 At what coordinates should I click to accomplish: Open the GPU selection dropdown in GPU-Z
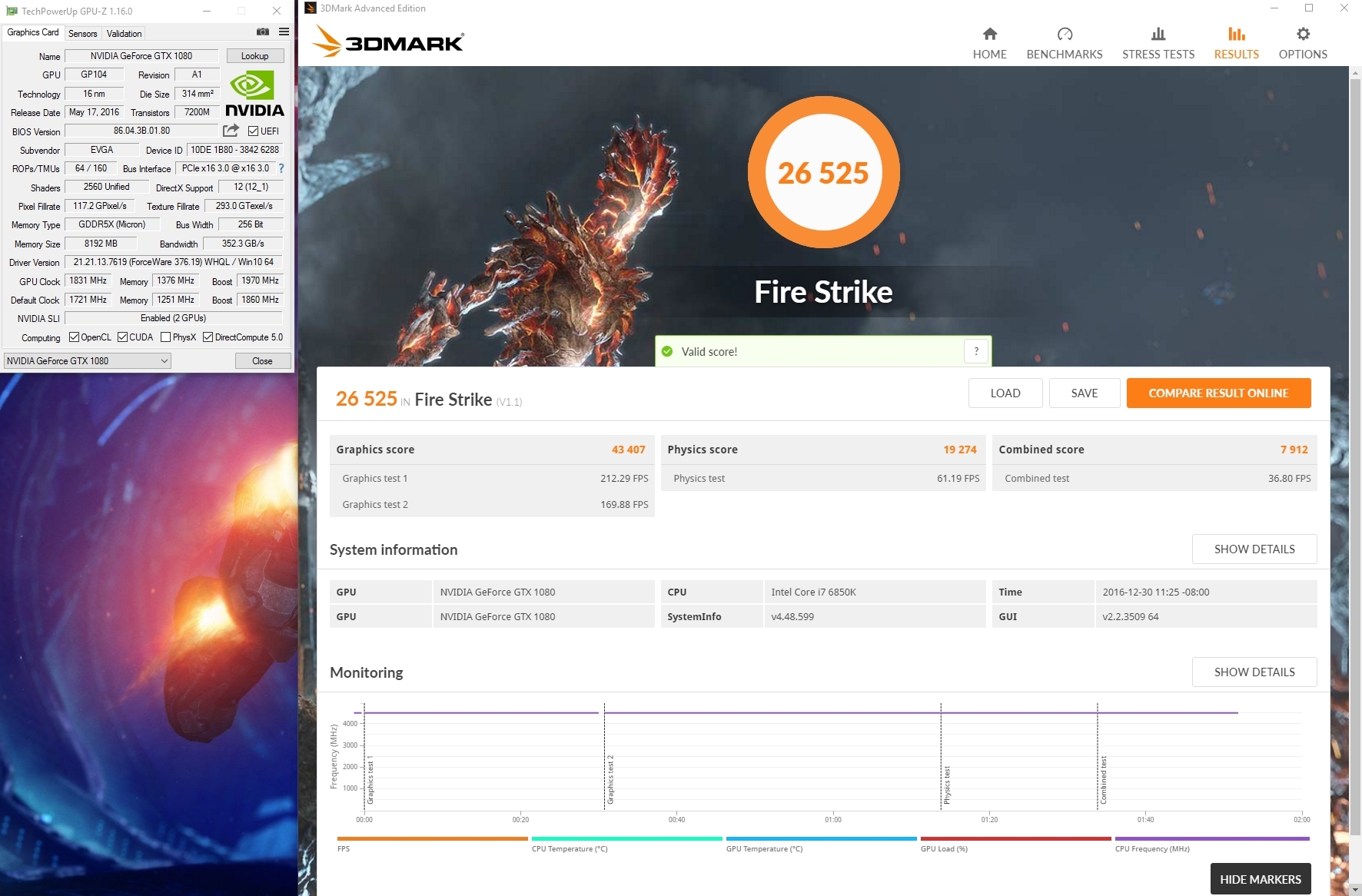pos(87,361)
